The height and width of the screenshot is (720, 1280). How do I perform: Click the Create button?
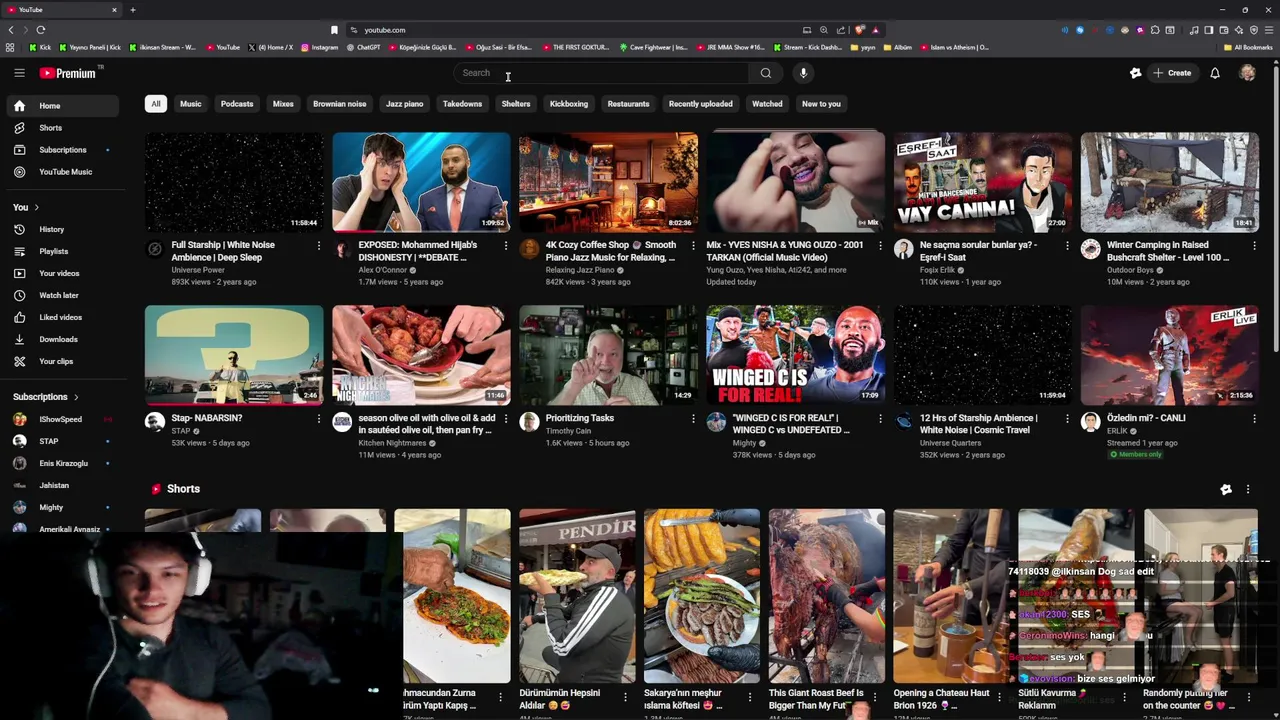[1172, 73]
